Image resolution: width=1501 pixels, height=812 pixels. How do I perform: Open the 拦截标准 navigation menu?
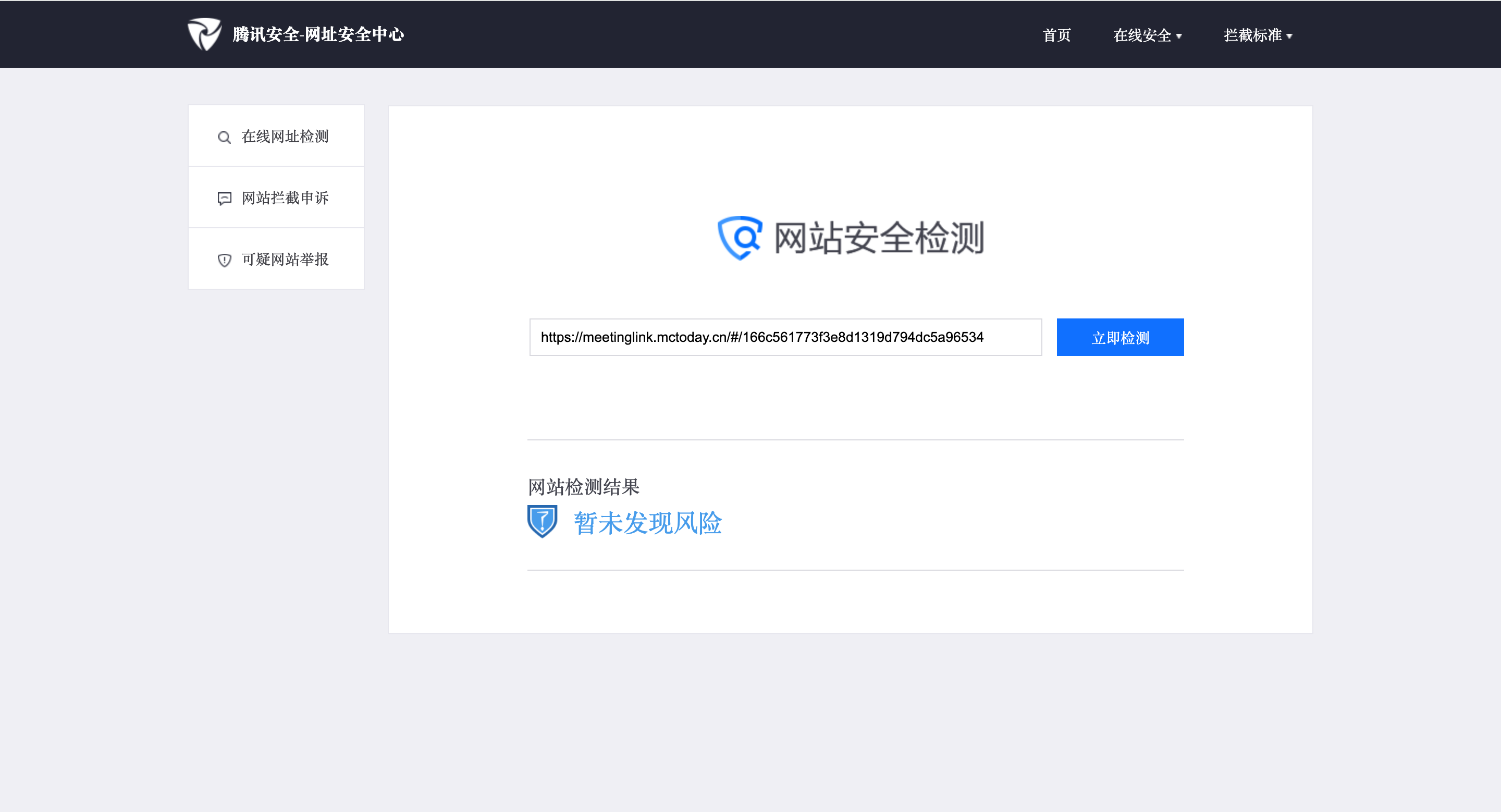click(1253, 35)
